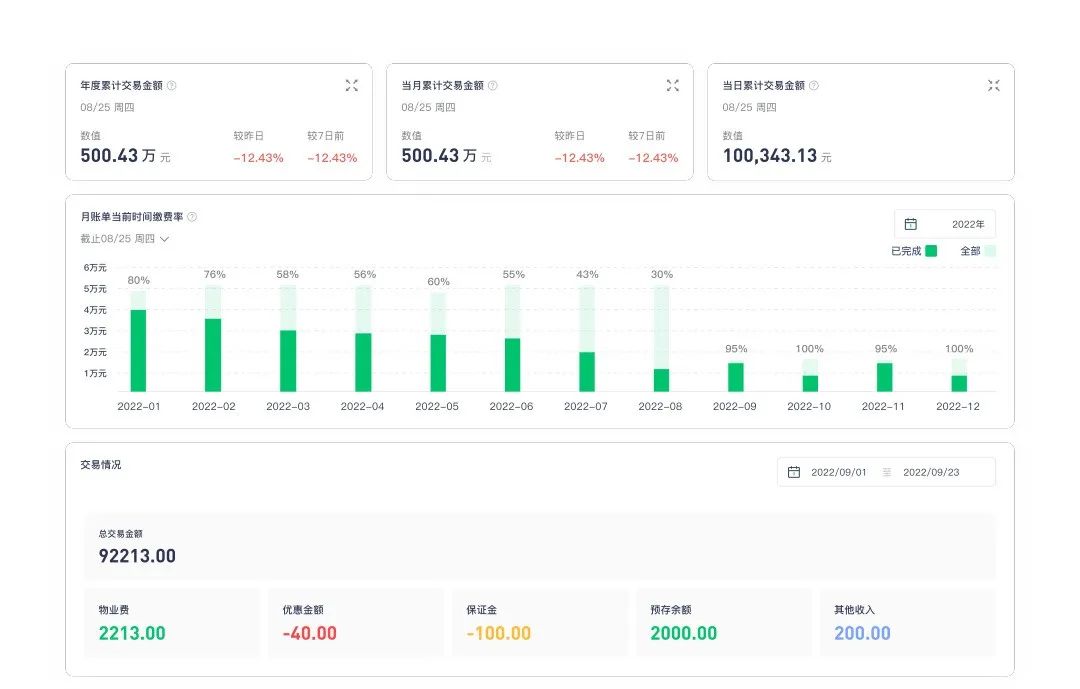Open help tooltip beside 当月累计交易金额

(x=493, y=86)
